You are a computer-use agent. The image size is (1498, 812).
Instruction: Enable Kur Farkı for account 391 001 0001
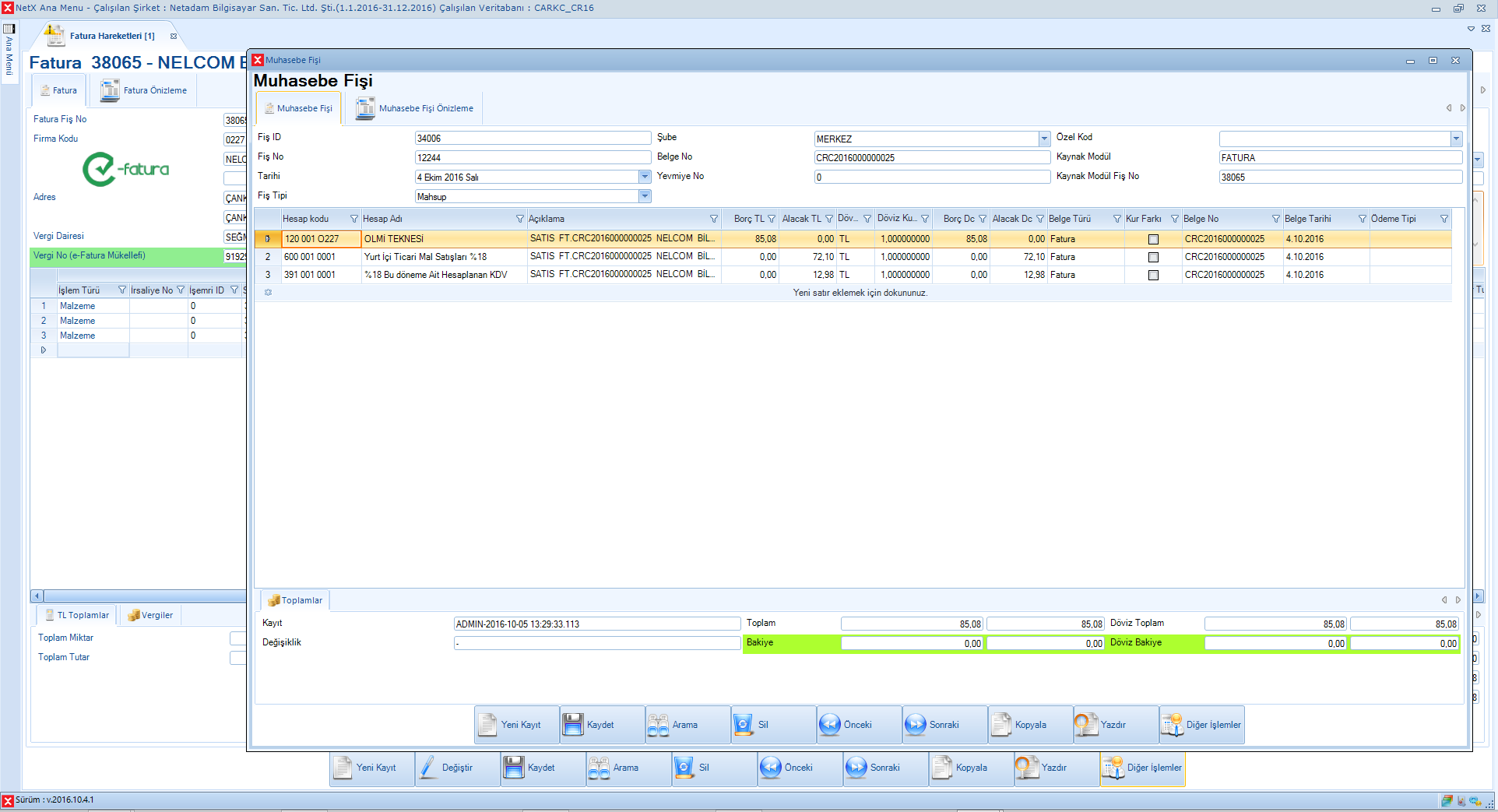1153,275
